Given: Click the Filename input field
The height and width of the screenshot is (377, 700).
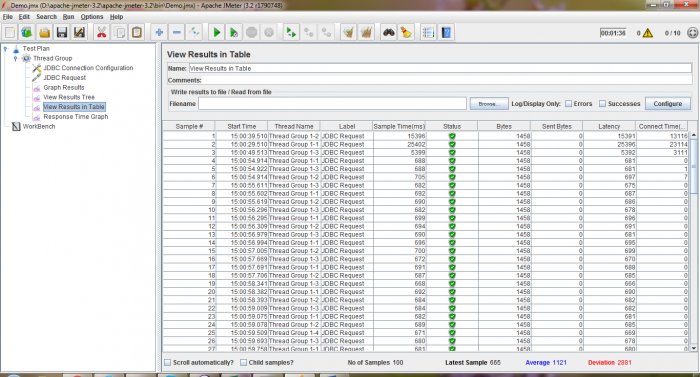Looking at the screenshot, I should [x=333, y=104].
